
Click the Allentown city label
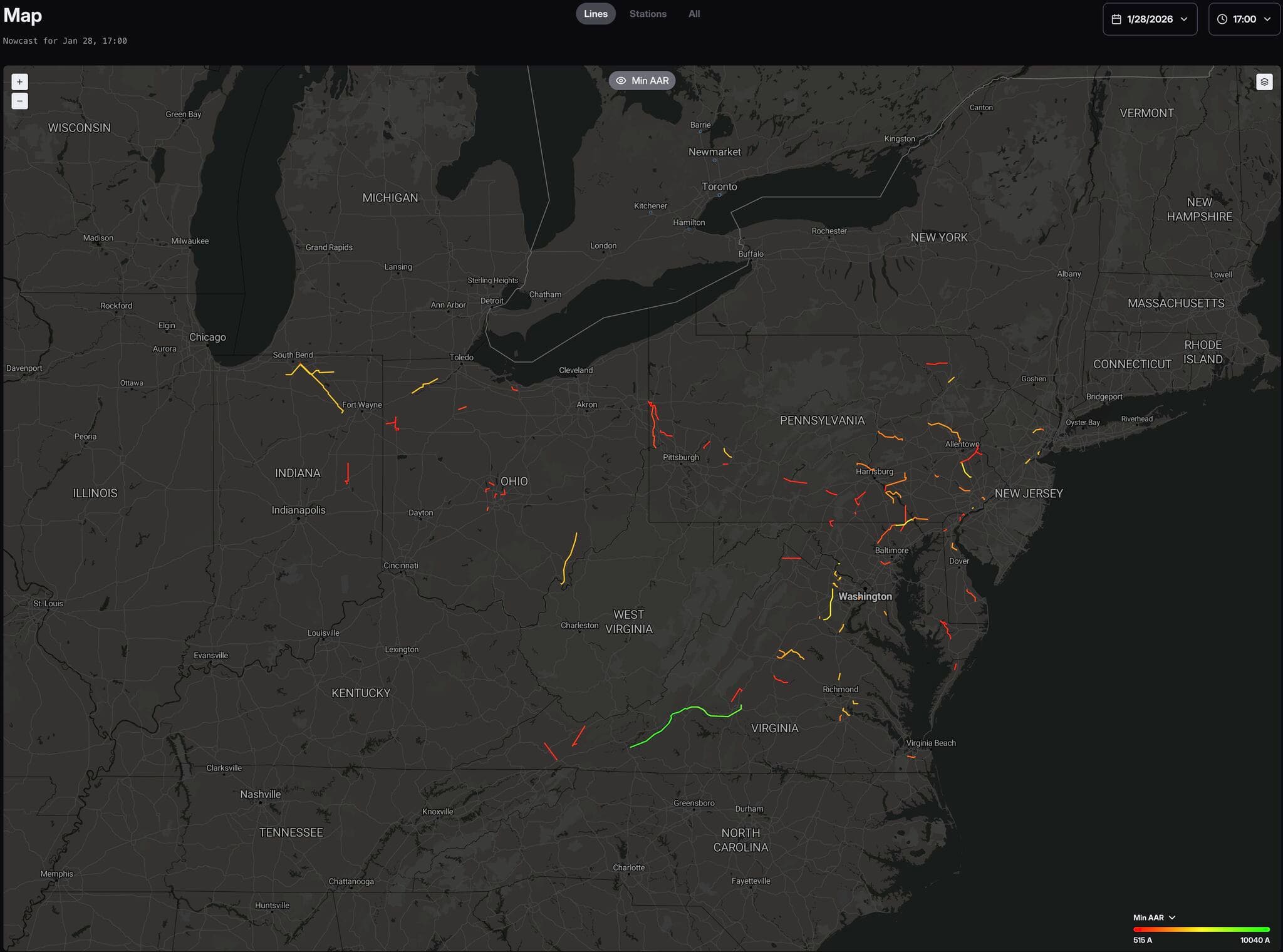tap(962, 444)
